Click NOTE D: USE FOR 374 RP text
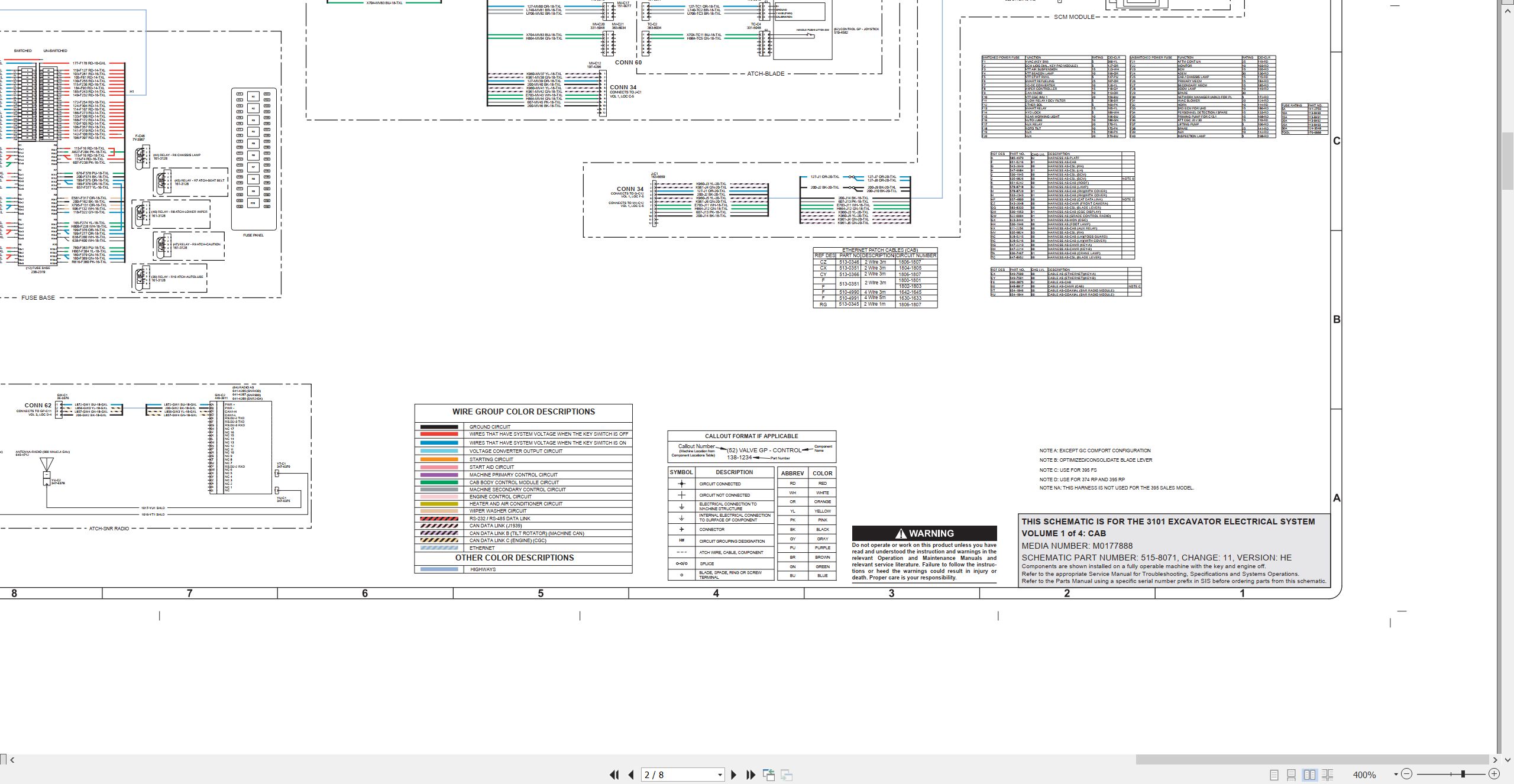The image size is (1514, 784). 1082,480
